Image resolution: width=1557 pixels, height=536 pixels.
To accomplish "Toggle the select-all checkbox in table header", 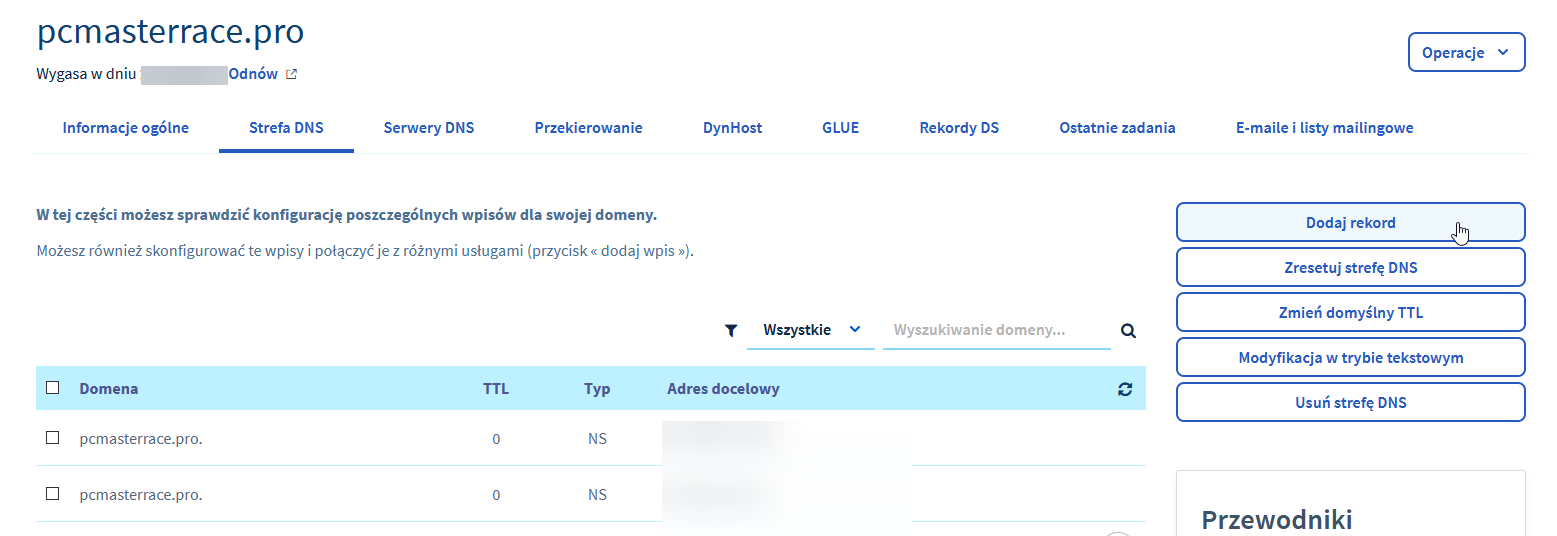I will point(53,388).
